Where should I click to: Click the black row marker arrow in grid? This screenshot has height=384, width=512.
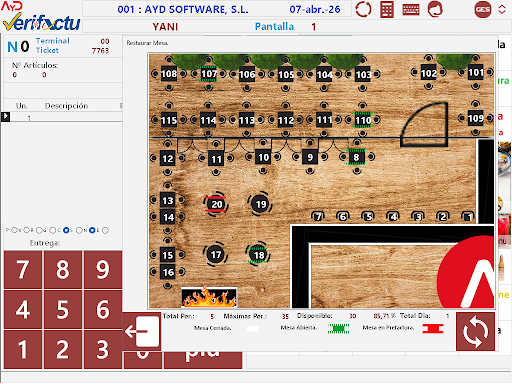(x=6, y=117)
